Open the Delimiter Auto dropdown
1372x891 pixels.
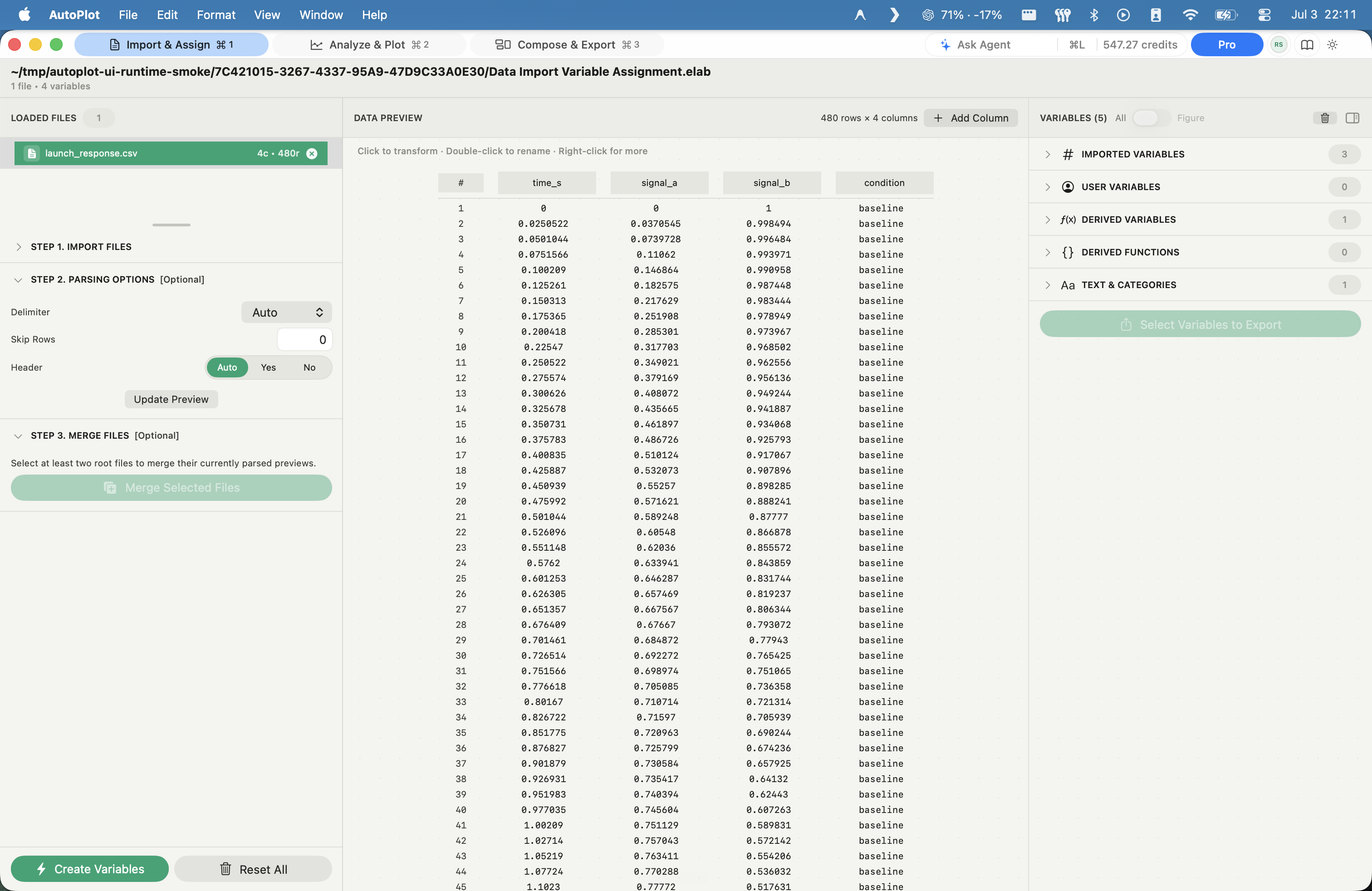(286, 313)
